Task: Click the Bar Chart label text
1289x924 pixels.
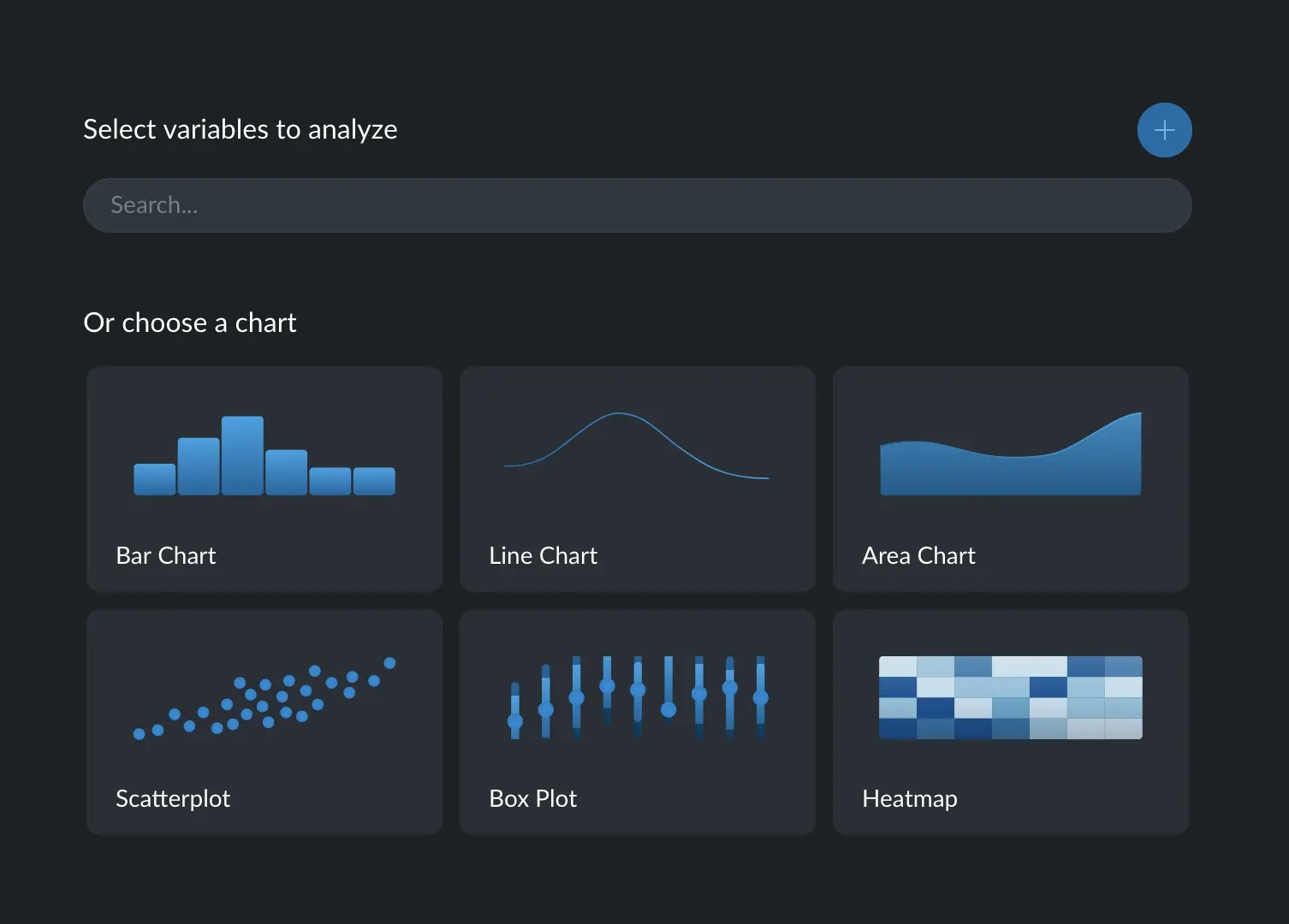Action: tap(165, 555)
